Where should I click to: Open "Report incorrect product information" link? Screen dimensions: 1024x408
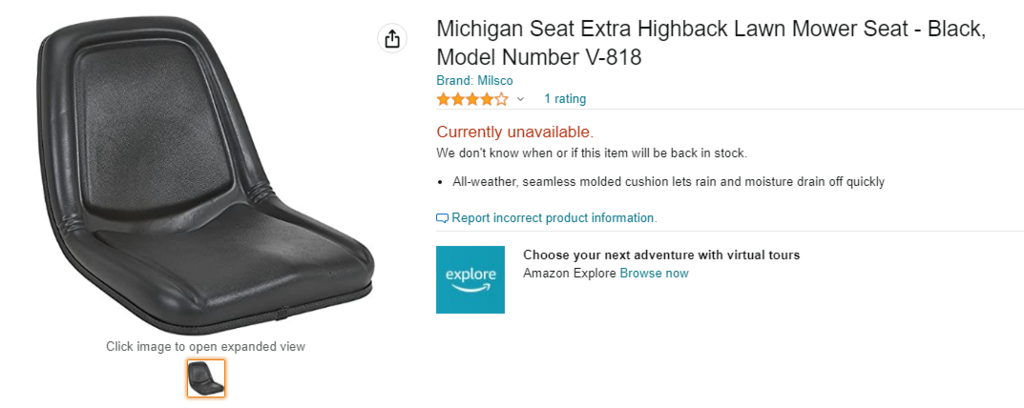point(554,218)
